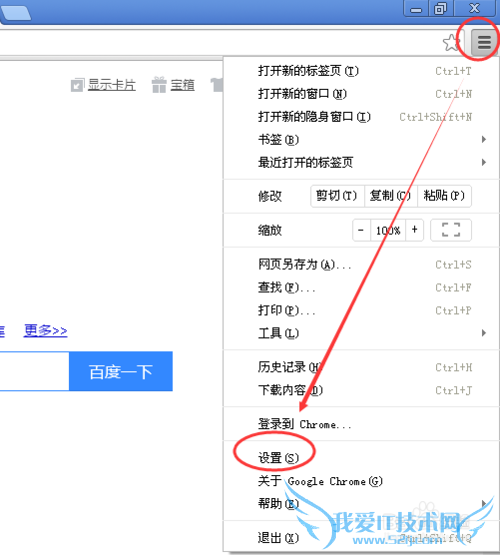
Task: Select 关于 Google Chrome (G)
Action: pyautogui.click(x=361, y=481)
